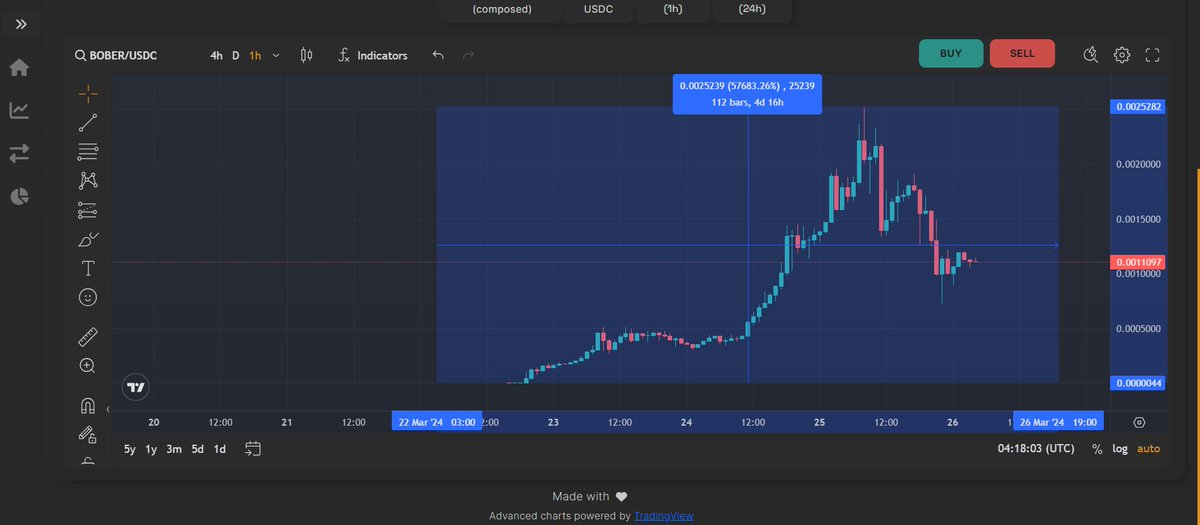Open chart settings gear
1200x525 pixels.
[x=1122, y=55]
